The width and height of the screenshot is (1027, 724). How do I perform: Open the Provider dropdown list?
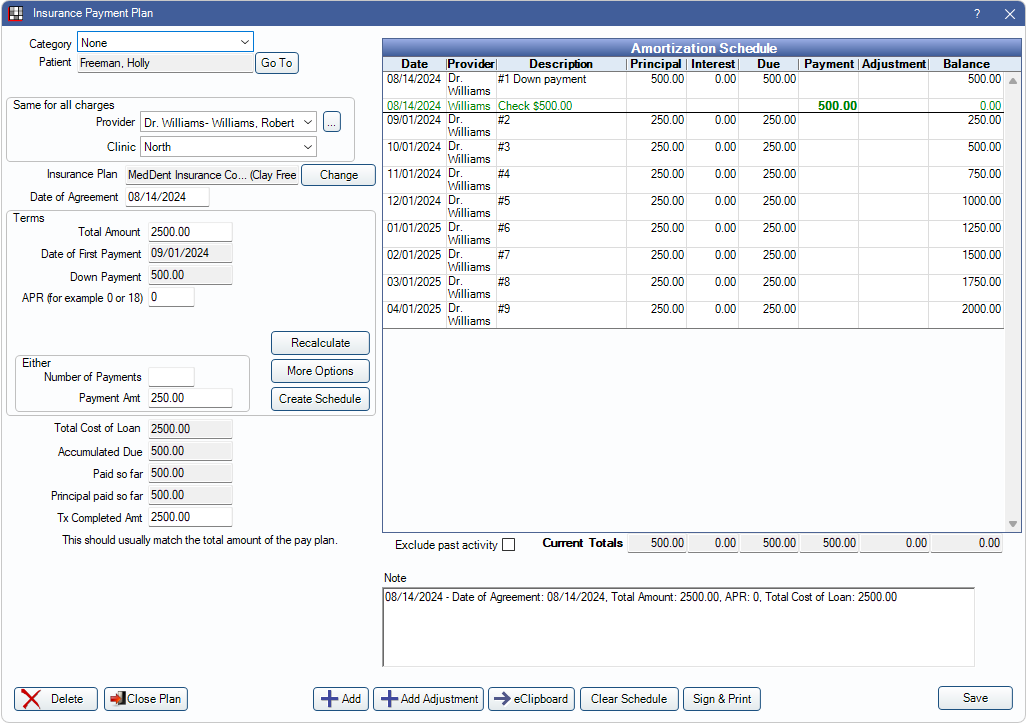coord(307,122)
